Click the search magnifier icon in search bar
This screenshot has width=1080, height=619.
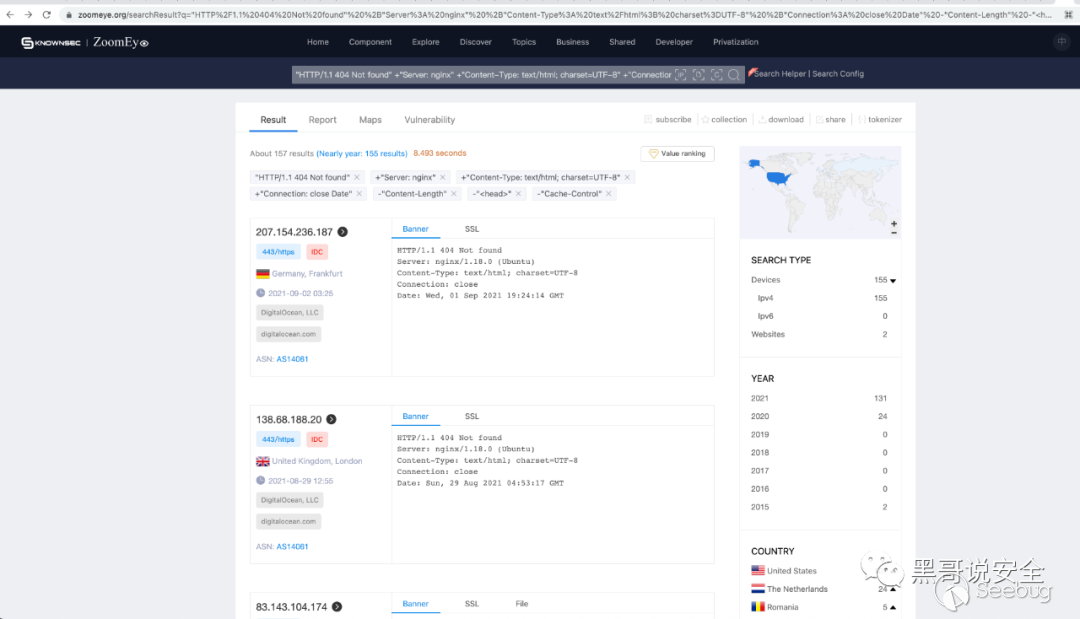coord(734,74)
